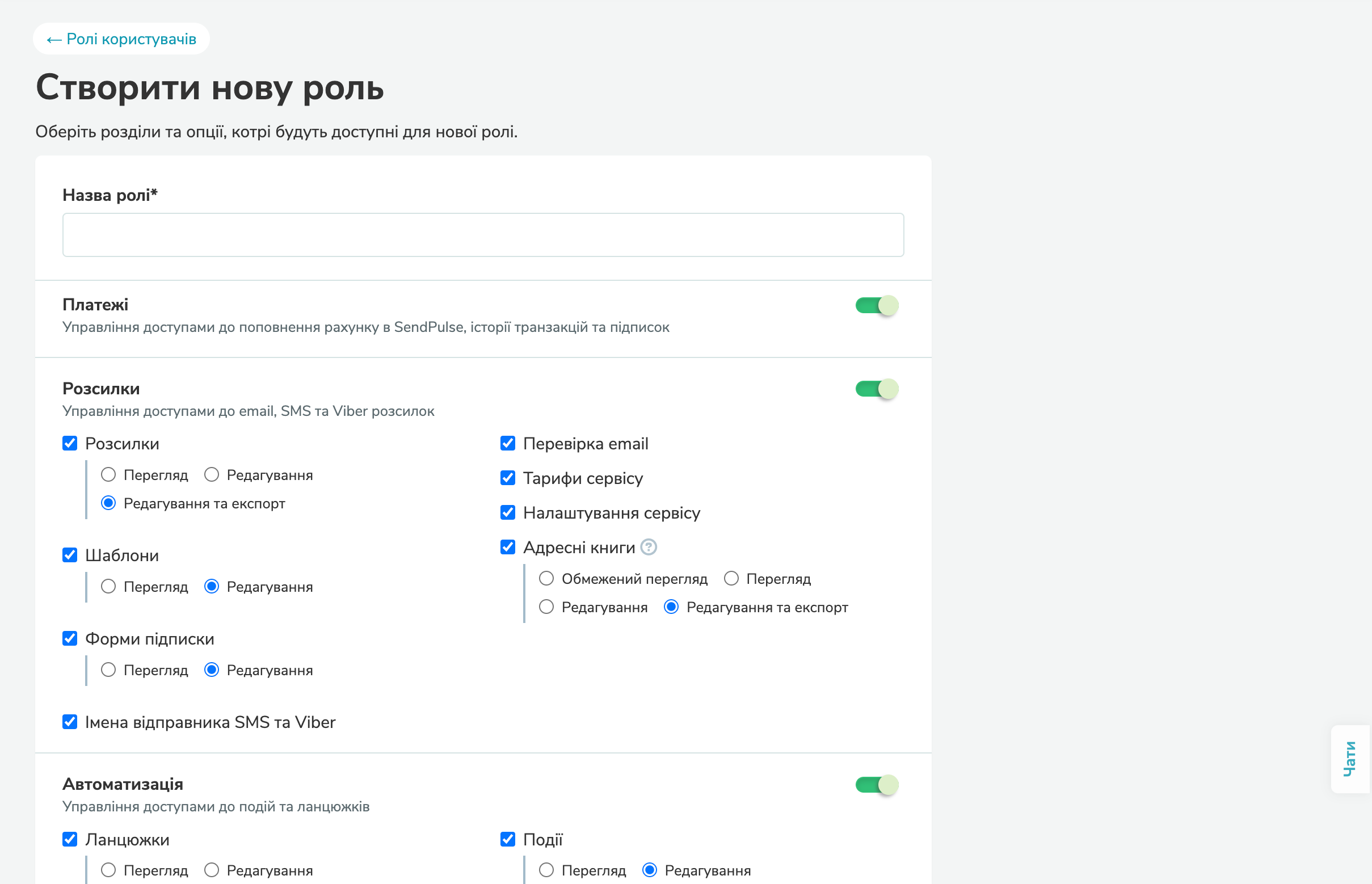Select Перегляд radio under Події

[546, 870]
